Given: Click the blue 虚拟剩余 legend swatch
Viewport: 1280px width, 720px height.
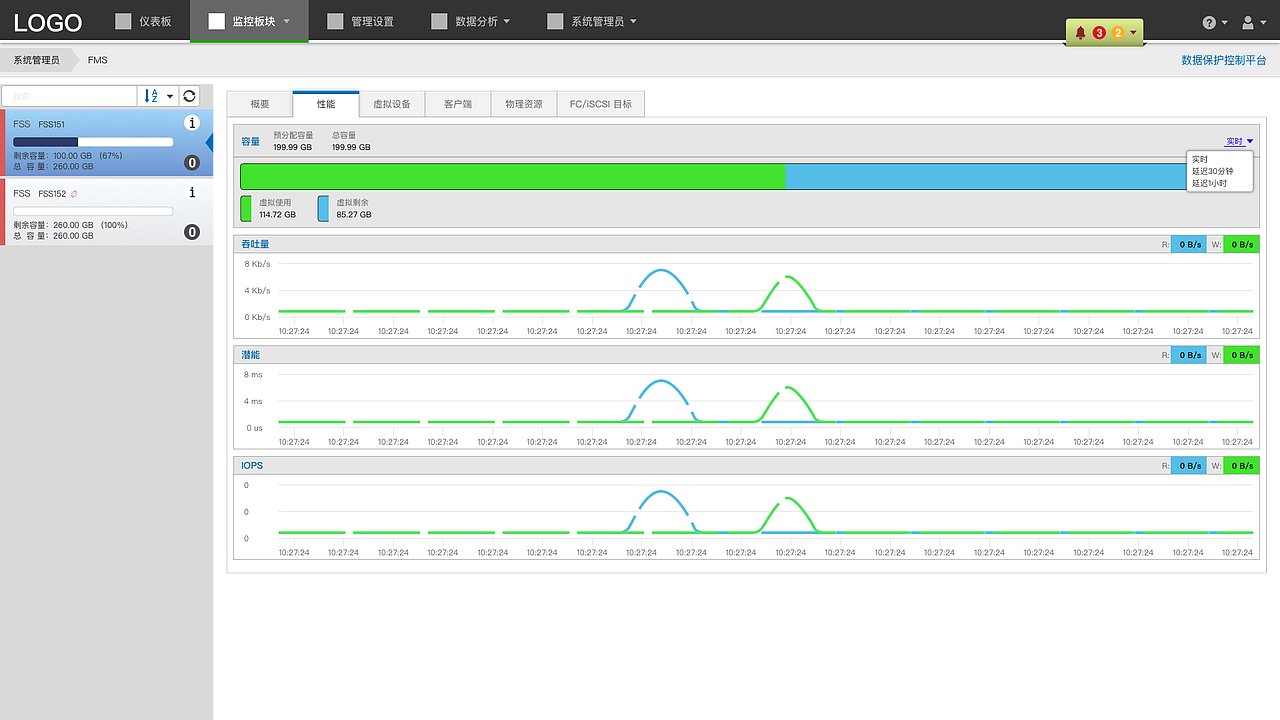Looking at the screenshot, I should 323,209.
